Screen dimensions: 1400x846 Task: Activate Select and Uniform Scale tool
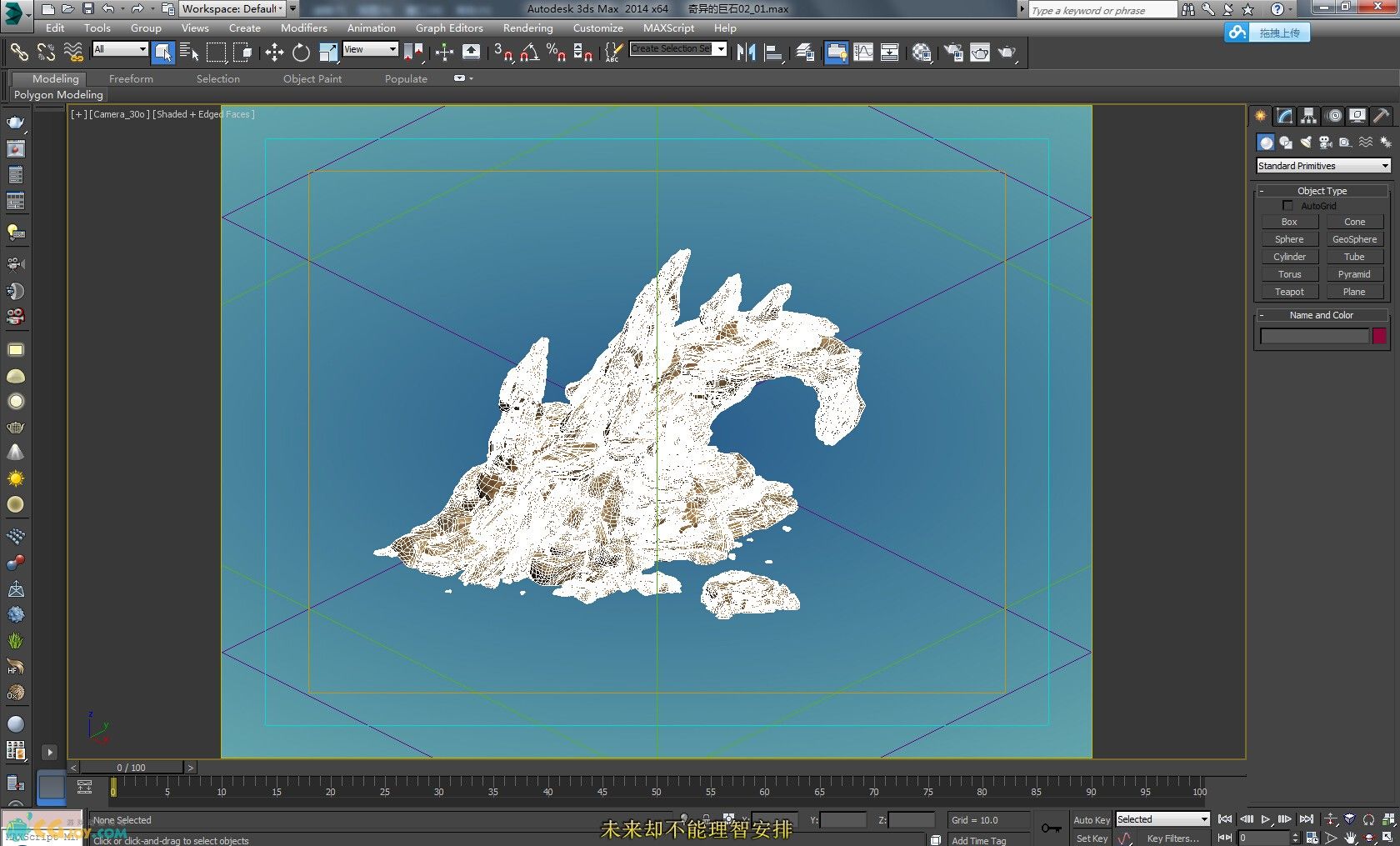(x=328, y=53)
